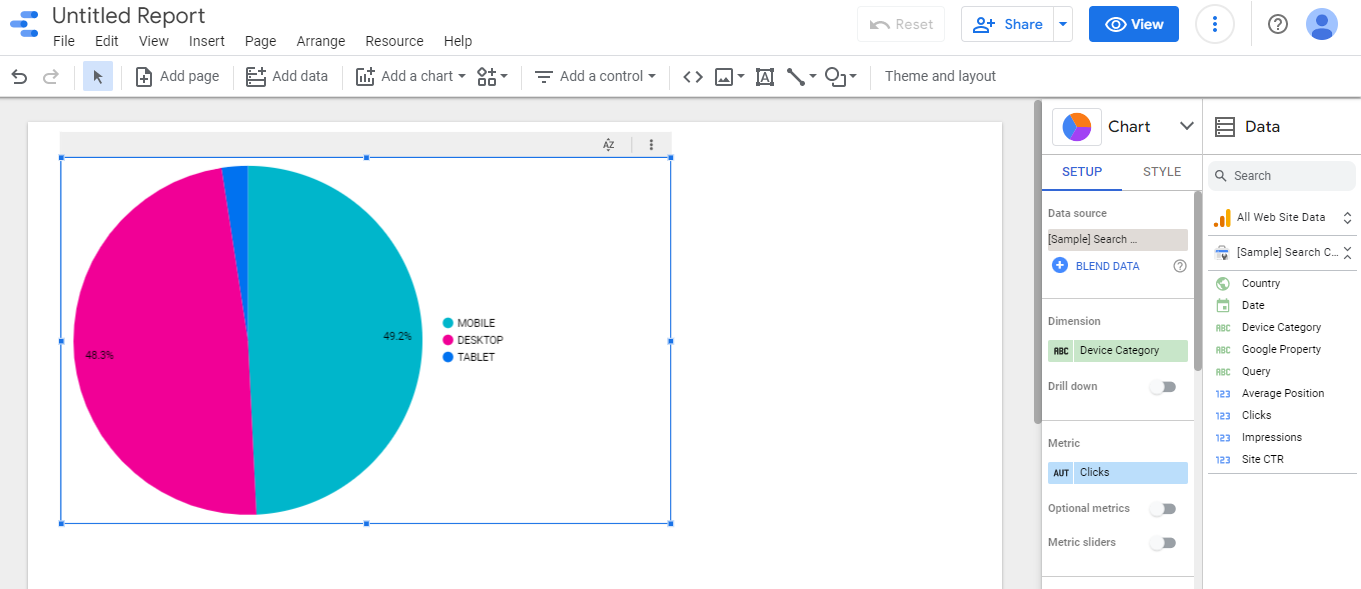Insert an image with the image tool
1361x589 pixels.
[x=724, y=76]
